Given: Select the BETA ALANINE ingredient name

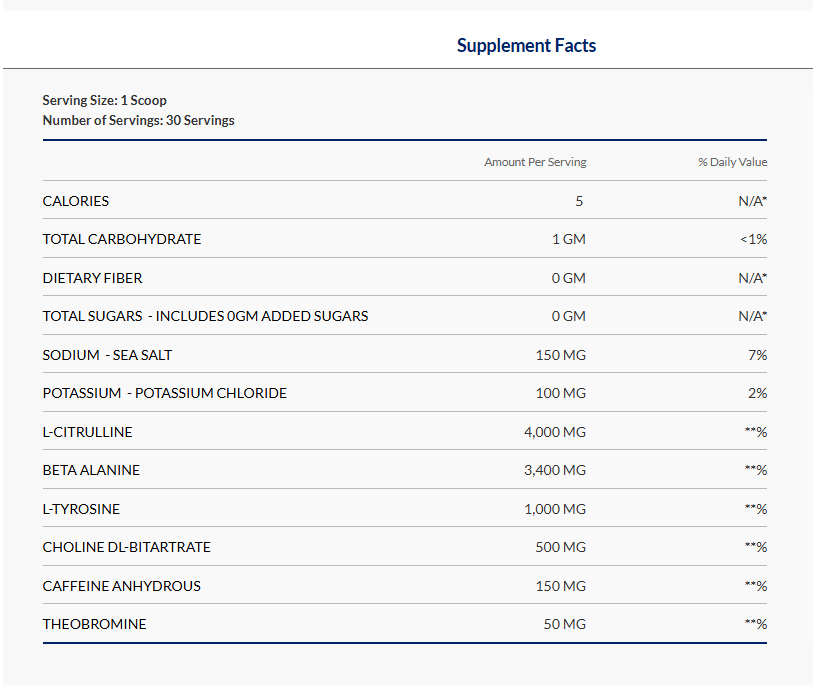Looking at the screenshot, I should point(91,471).
